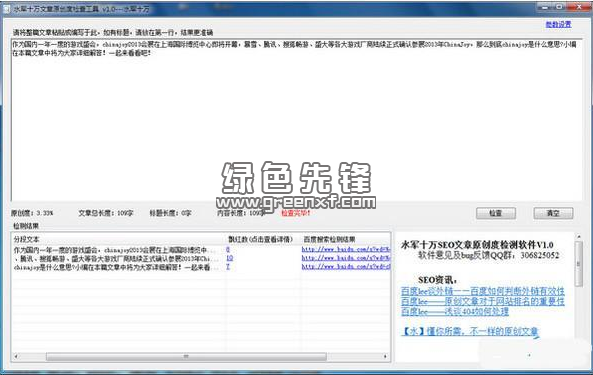This screenshot has width=593, height=375.
Task: Open the 原创文章对于网站排名的重要性 link
Action: tap(483, 301)
